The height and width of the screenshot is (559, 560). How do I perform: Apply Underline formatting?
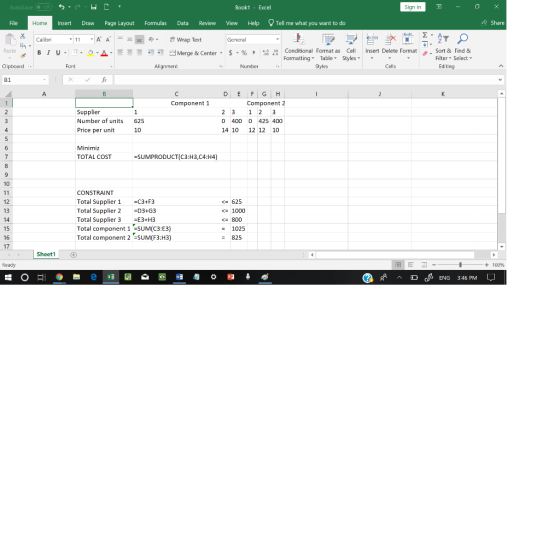58,53
